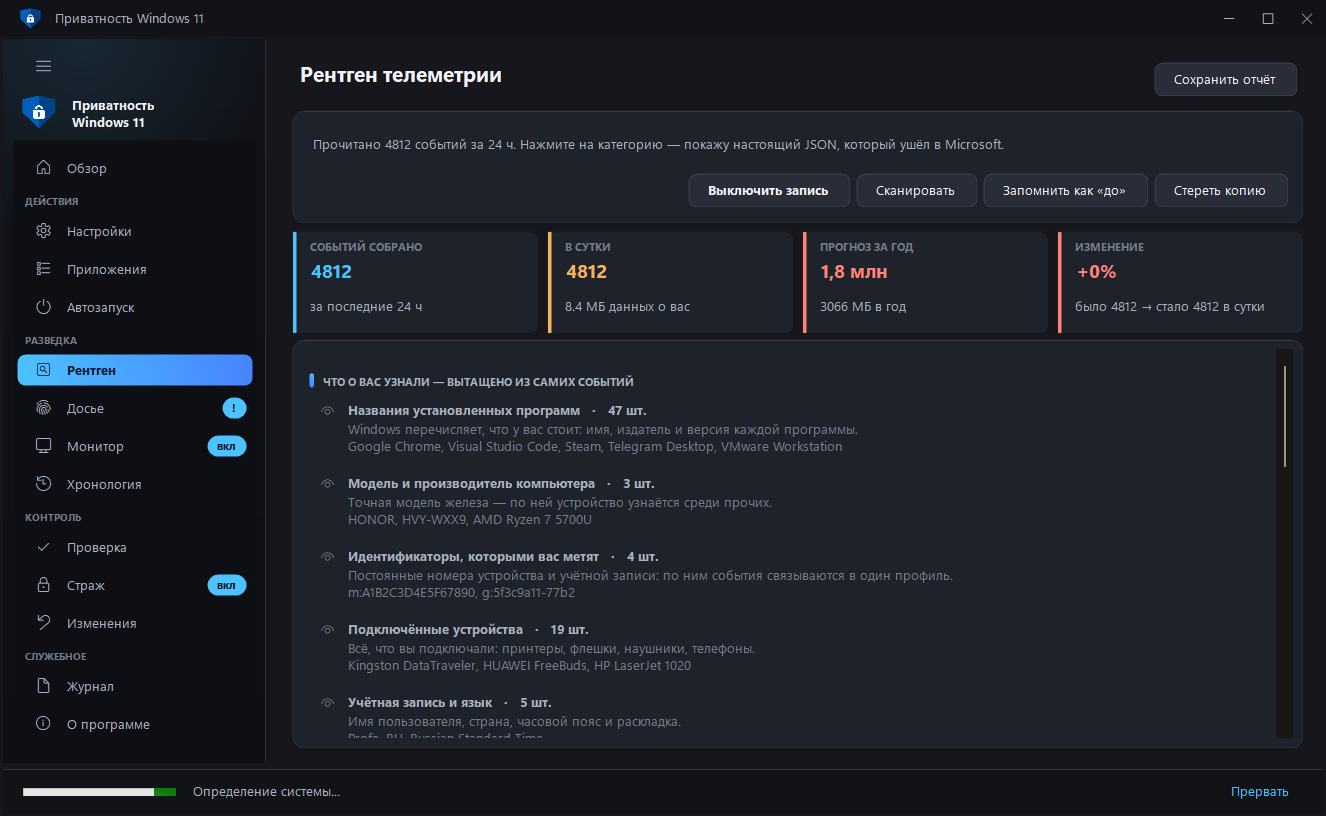Click the Автозапуск power icon

[x=43, y=307]
